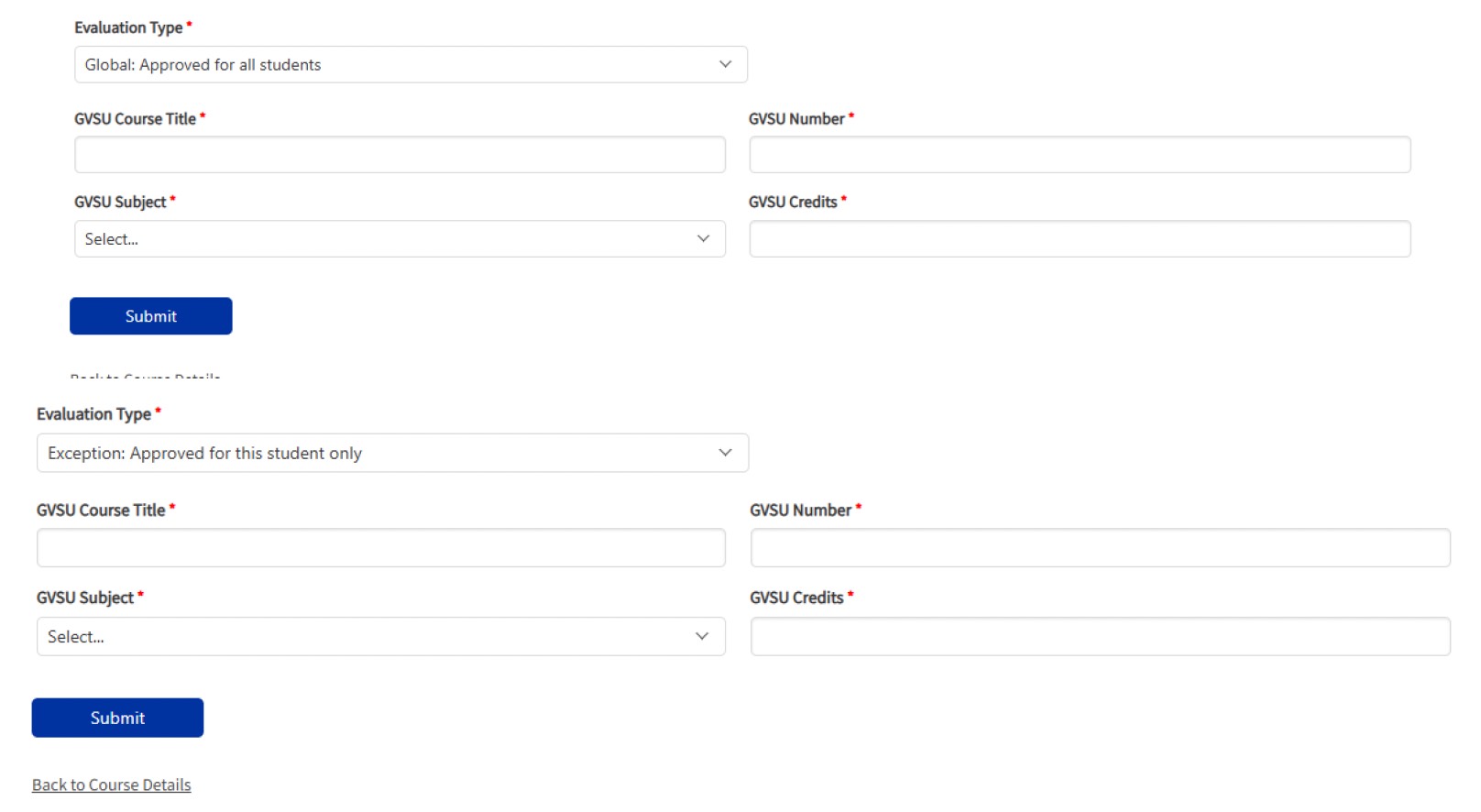Click GVSU Number input in the Exception form
The width and height of the screenshot is (1481, 812).
(x=1100, y=548)
